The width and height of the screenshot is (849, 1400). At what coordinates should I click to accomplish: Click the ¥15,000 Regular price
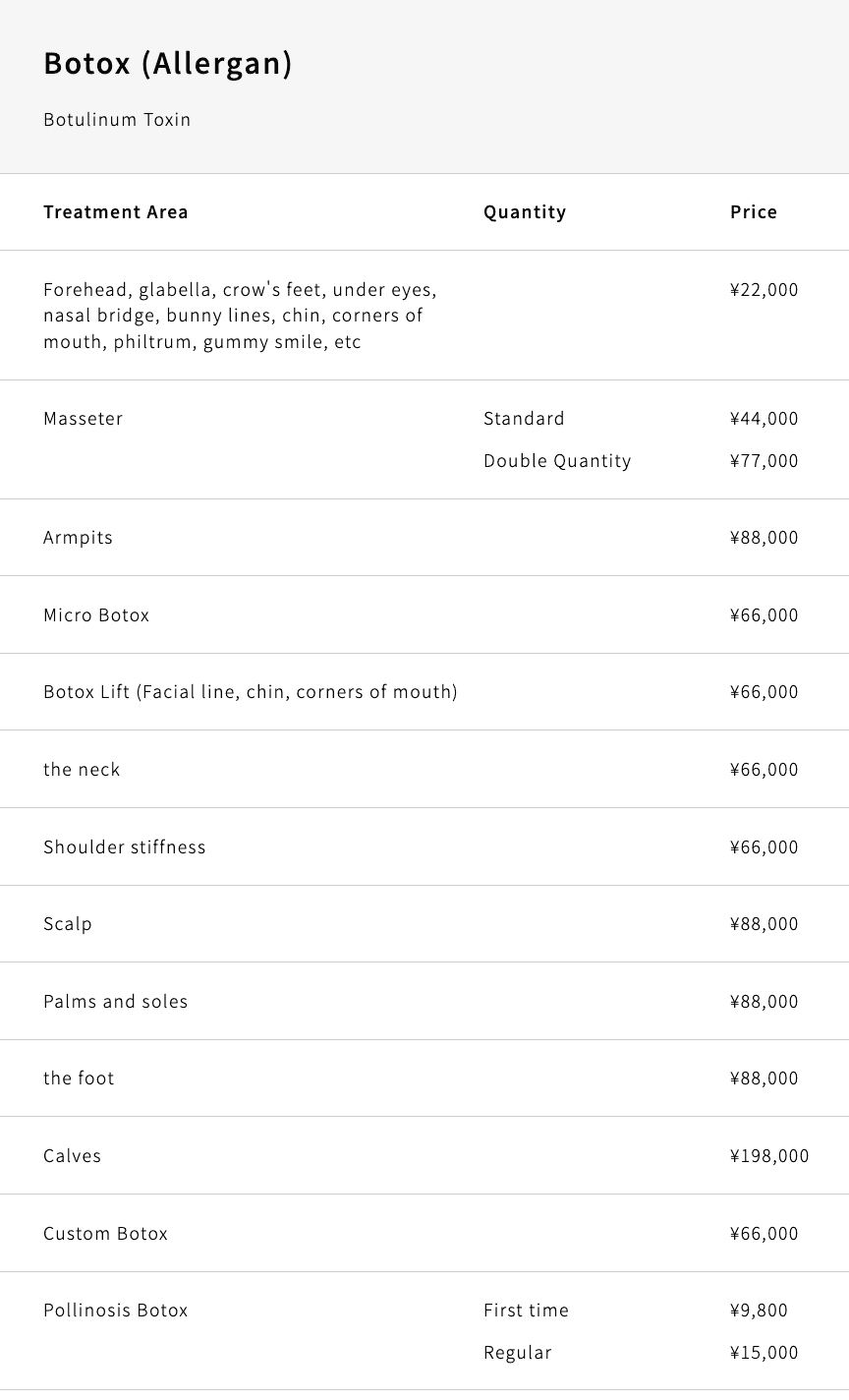(x=764, y=1353)
